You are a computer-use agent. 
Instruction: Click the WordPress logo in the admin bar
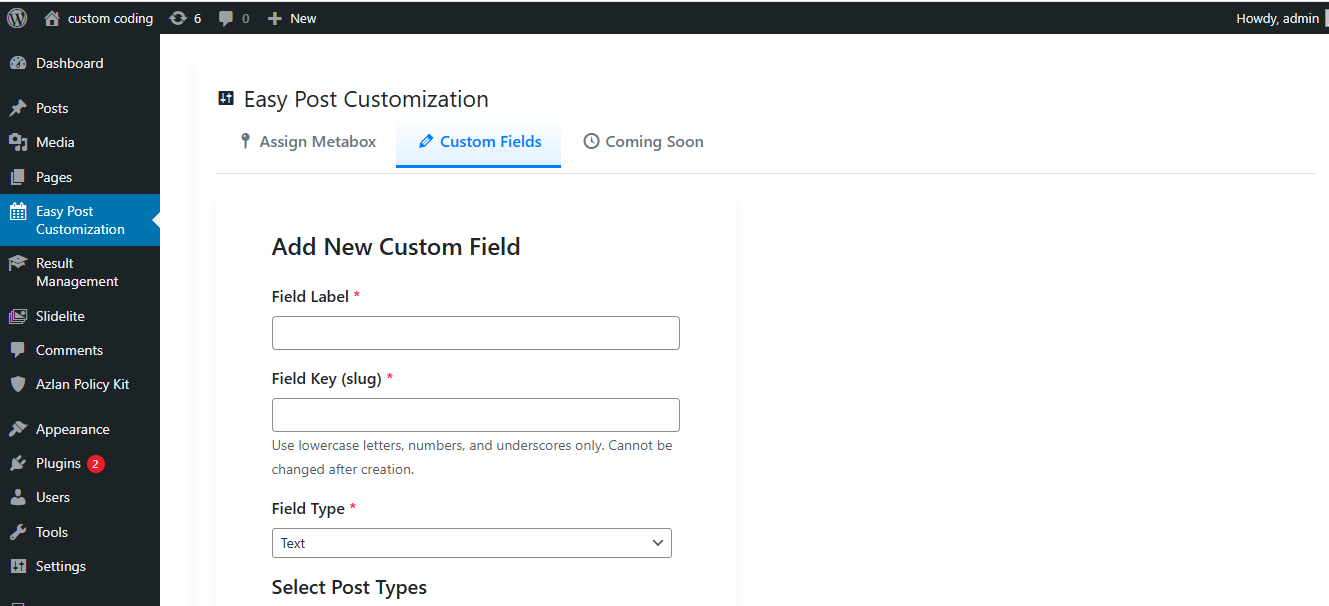click(16, 17)
